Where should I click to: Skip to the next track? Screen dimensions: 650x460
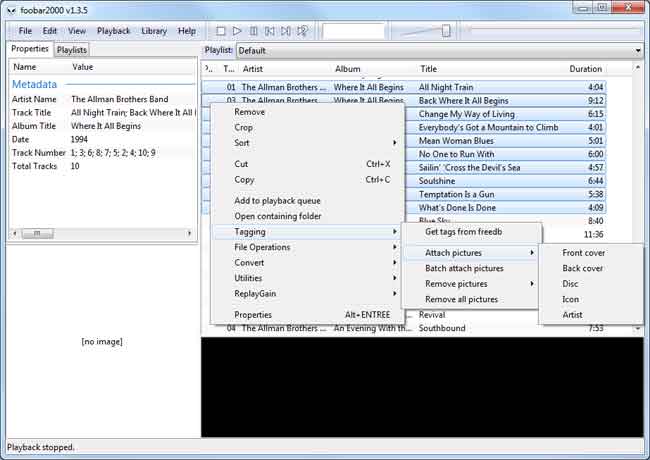[286, 31]
